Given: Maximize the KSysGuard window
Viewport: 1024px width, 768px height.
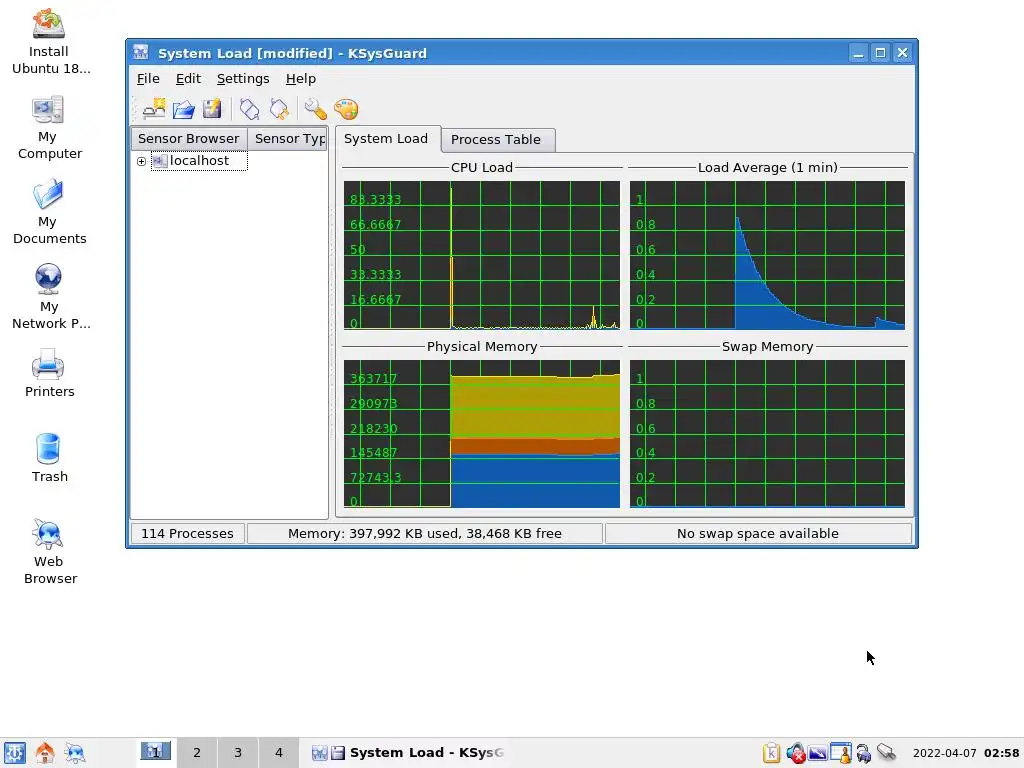Looking at the screenshot, I should [880, 53].
